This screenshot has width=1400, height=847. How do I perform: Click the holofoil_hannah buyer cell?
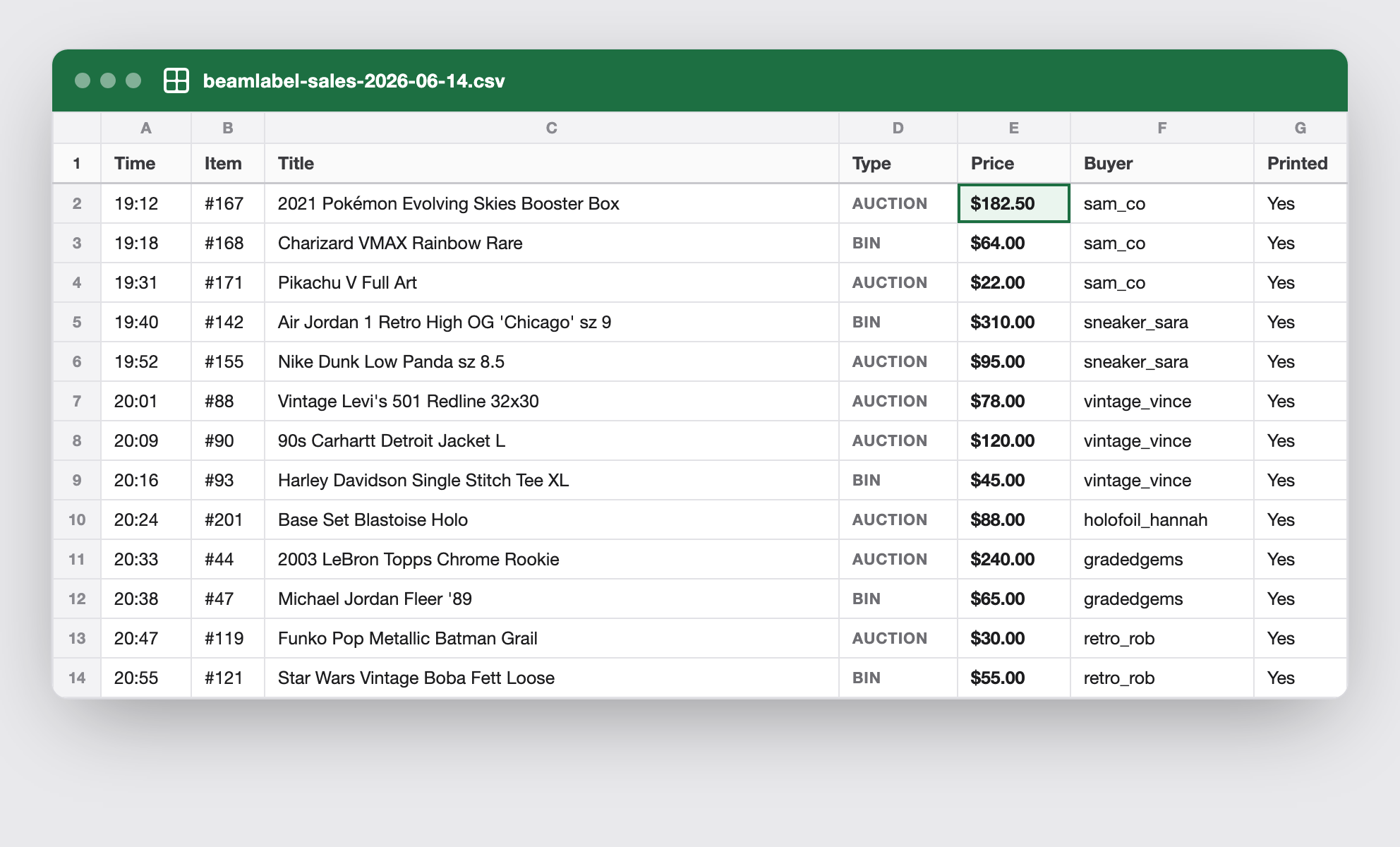tap(1162, 519)
